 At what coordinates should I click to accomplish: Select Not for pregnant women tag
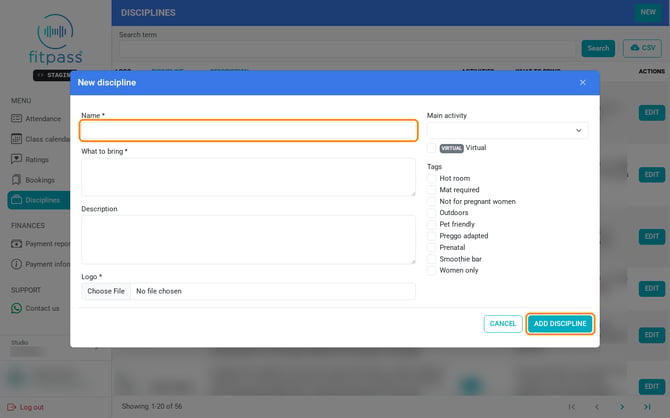pyautogui.click(x=432, y=201)
